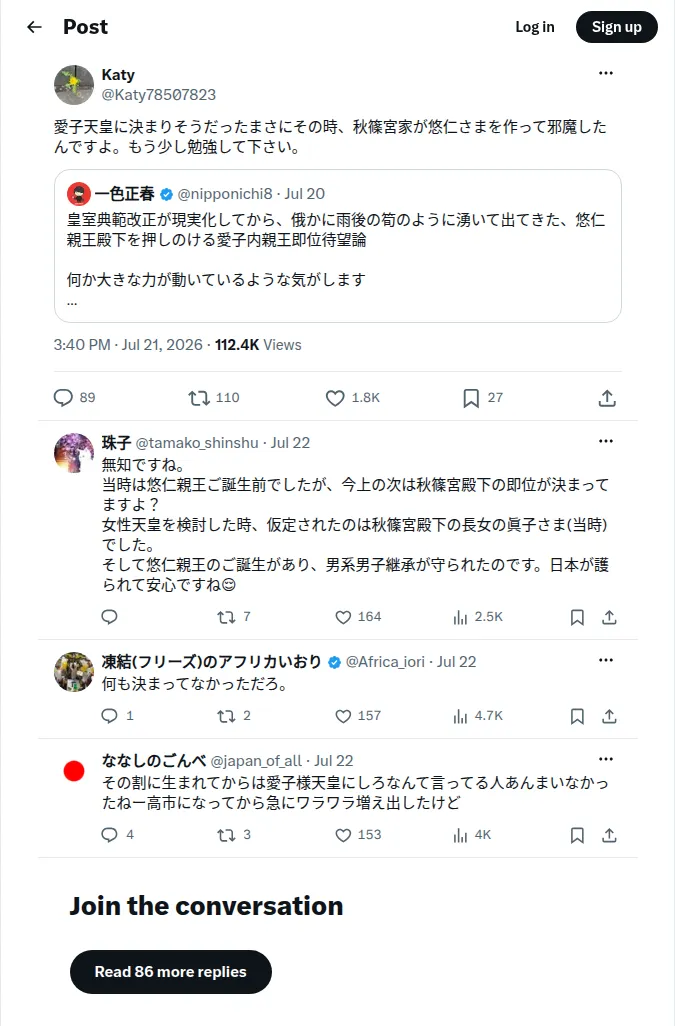This screenshot has width=675, height=1026.
Task: Open Katy's profile avatar
Action: point(74,84)
